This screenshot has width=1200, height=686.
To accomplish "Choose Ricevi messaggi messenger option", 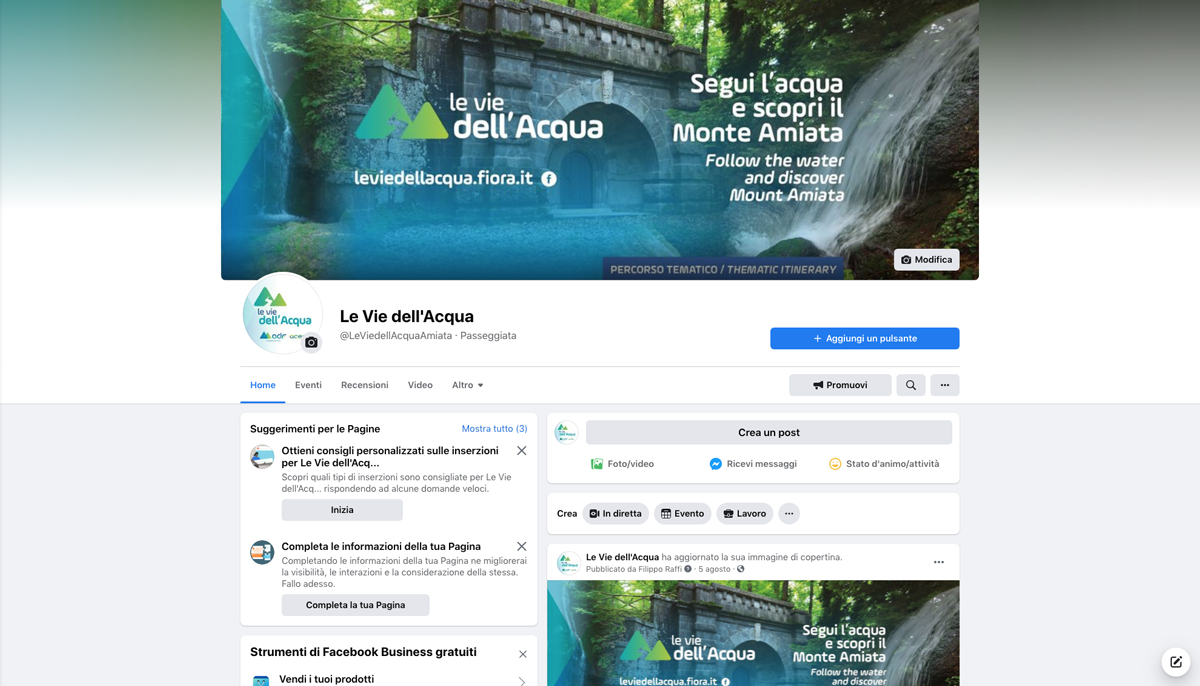I will [x=753, y=464].
